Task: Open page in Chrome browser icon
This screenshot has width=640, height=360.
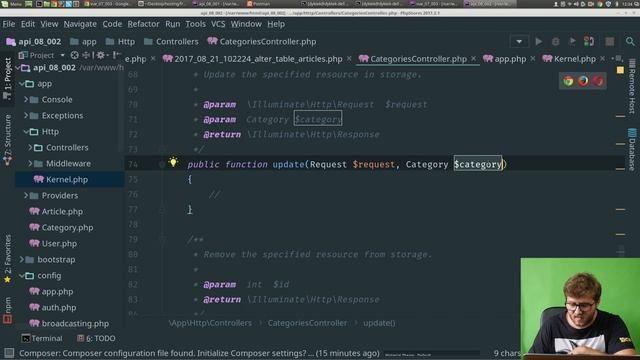Action: point(568,81)
